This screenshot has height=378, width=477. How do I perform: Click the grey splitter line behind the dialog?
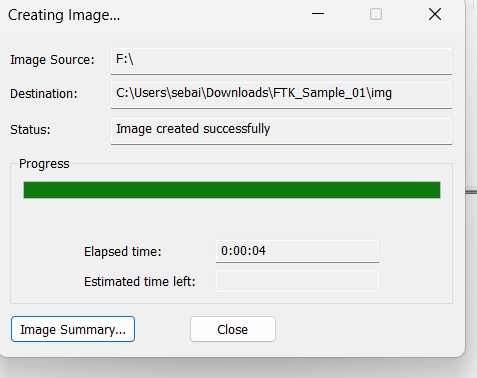(x=471, y=192)
